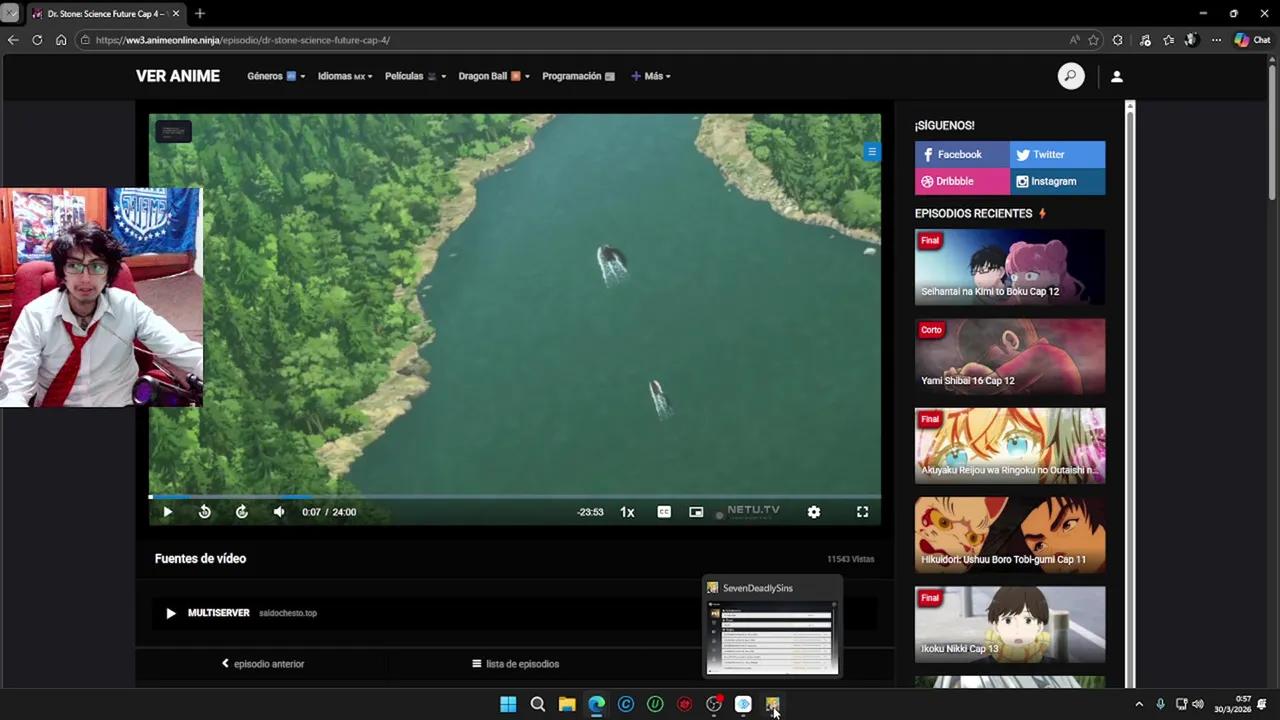Open the Facebook follow button
The width and height of the screenshot is (1280, 720).
tap(962, 154)
